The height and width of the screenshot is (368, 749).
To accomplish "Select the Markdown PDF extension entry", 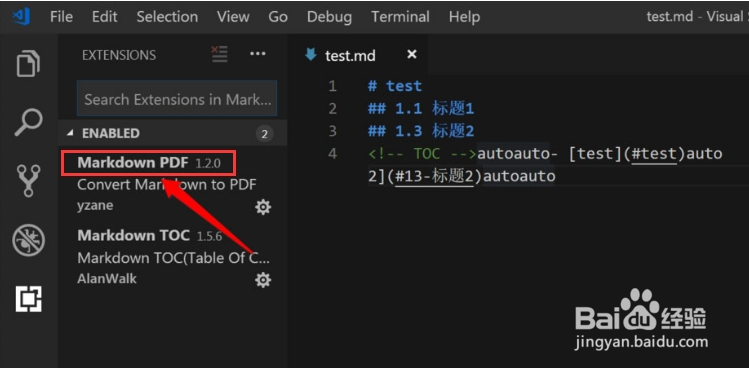I will click(172, 184).
